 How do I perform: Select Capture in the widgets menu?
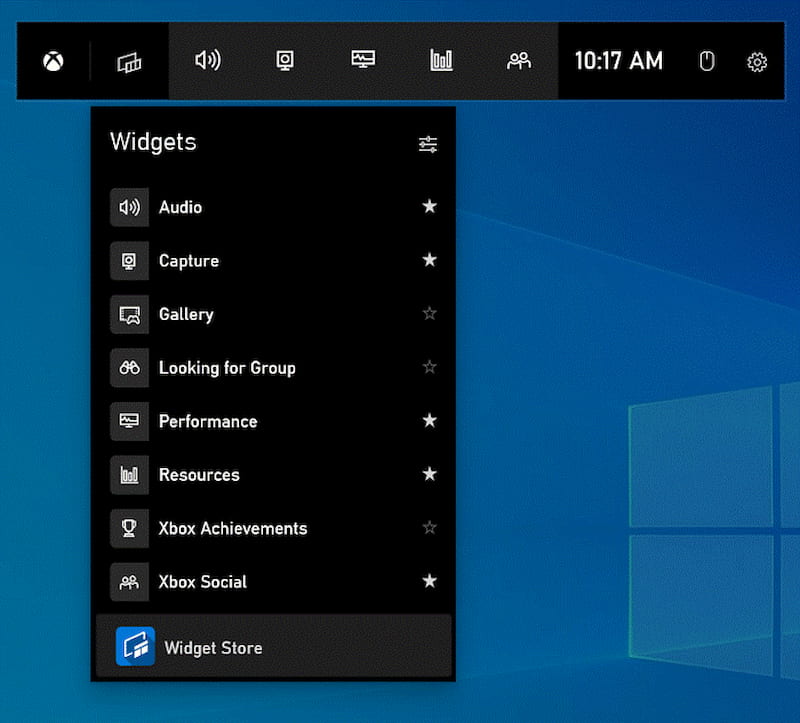(x=273, y=261)
